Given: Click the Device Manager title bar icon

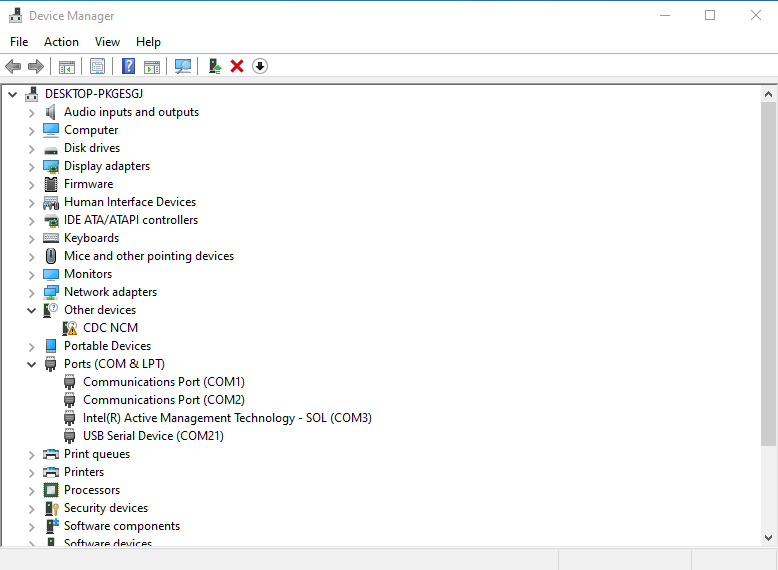Looking at the screenshot, I should click(x=15, y=15).
